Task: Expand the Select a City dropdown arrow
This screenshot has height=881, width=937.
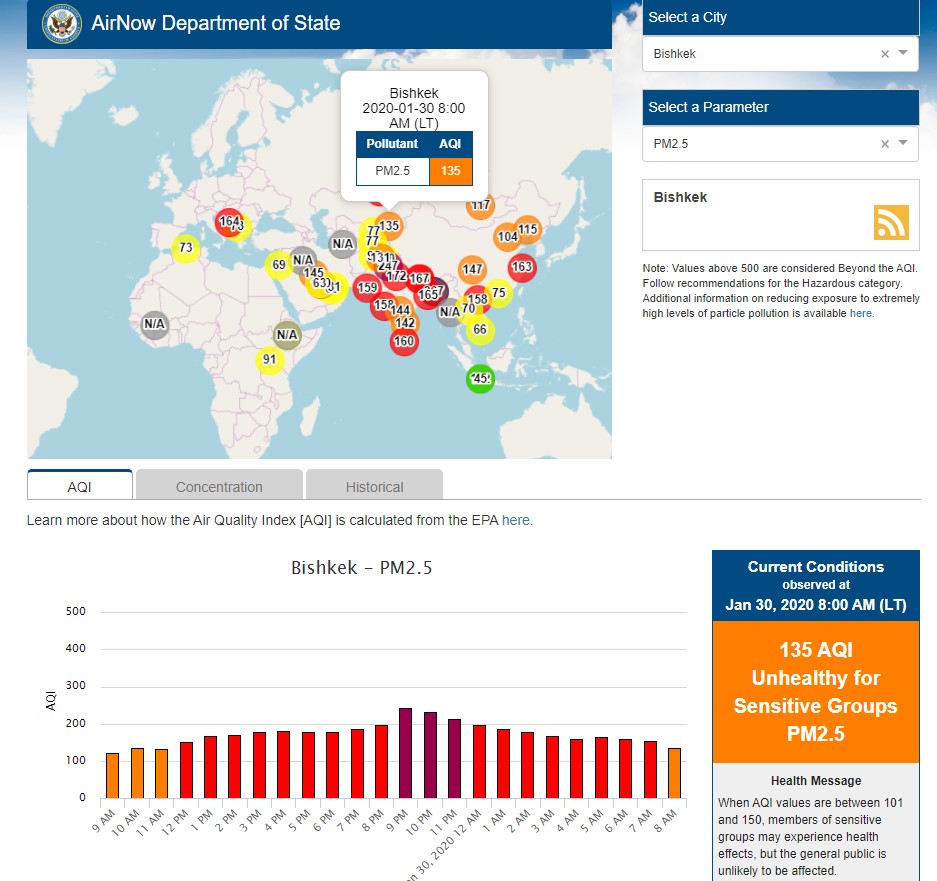Action: [904, 53]
